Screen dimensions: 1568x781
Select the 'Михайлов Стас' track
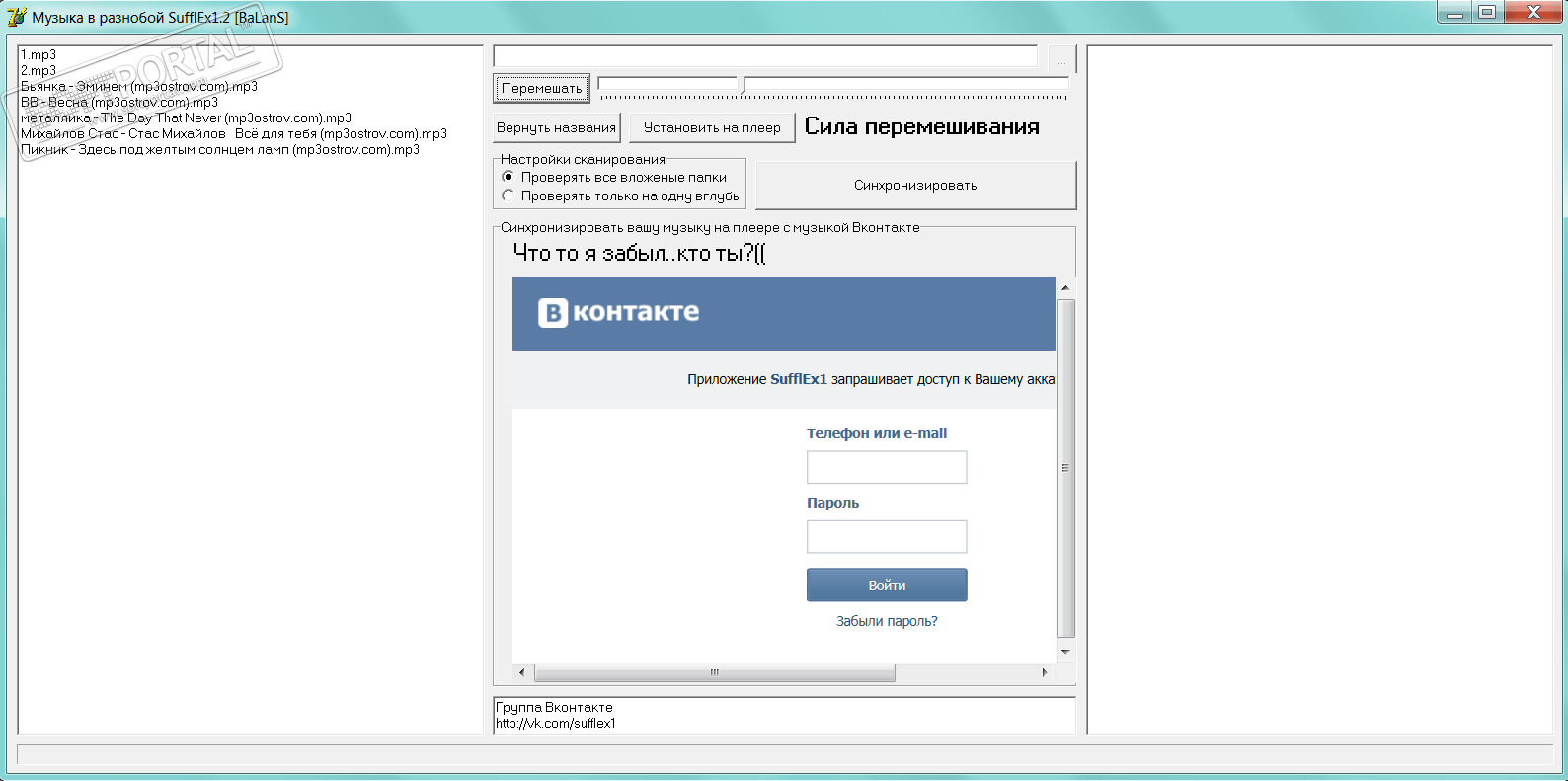[x=234, y=133]
